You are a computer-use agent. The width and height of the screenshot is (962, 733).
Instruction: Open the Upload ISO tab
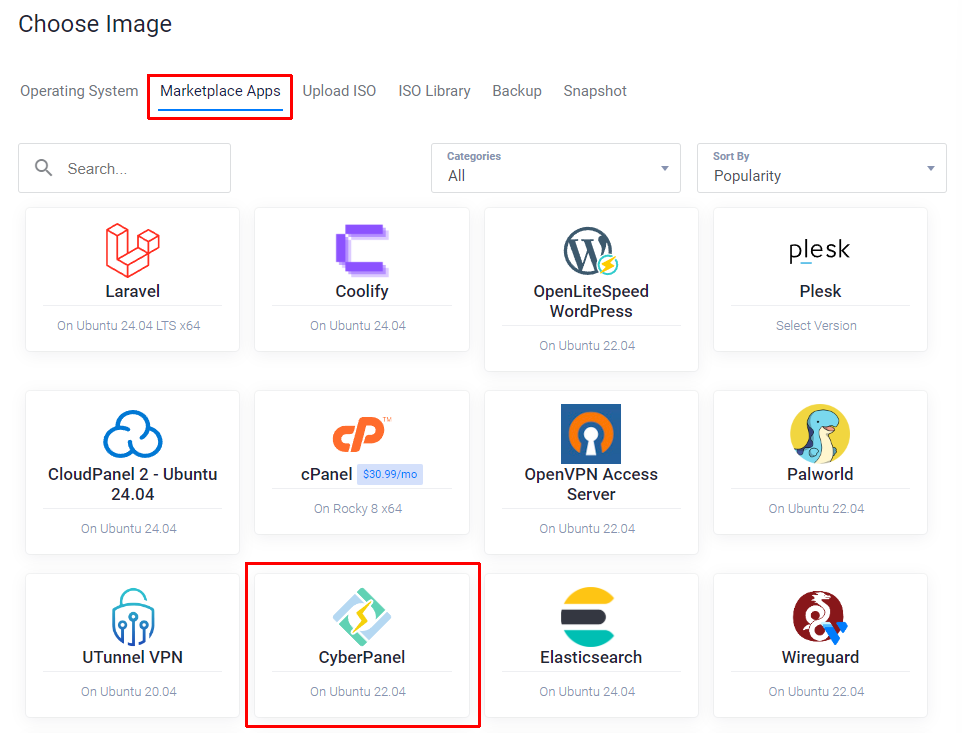pyautogui.click(x=339, y=91)
